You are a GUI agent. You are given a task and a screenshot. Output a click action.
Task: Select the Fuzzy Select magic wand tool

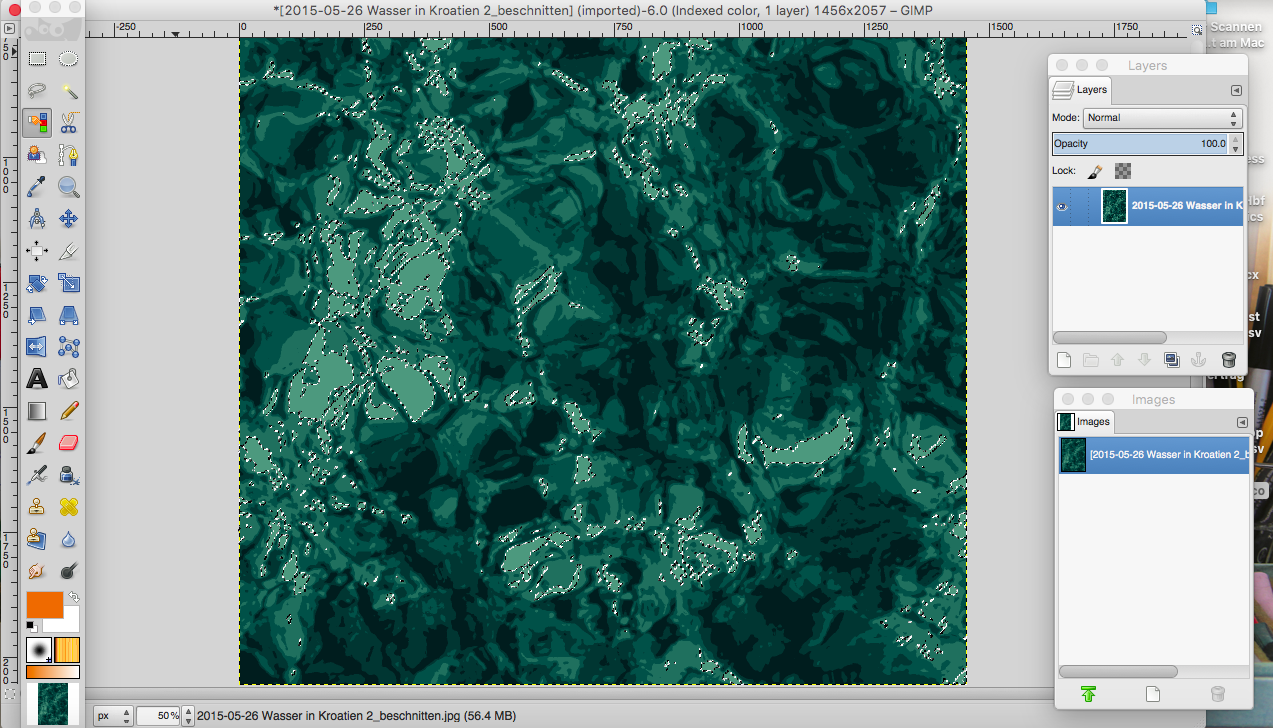coord(69,91)
